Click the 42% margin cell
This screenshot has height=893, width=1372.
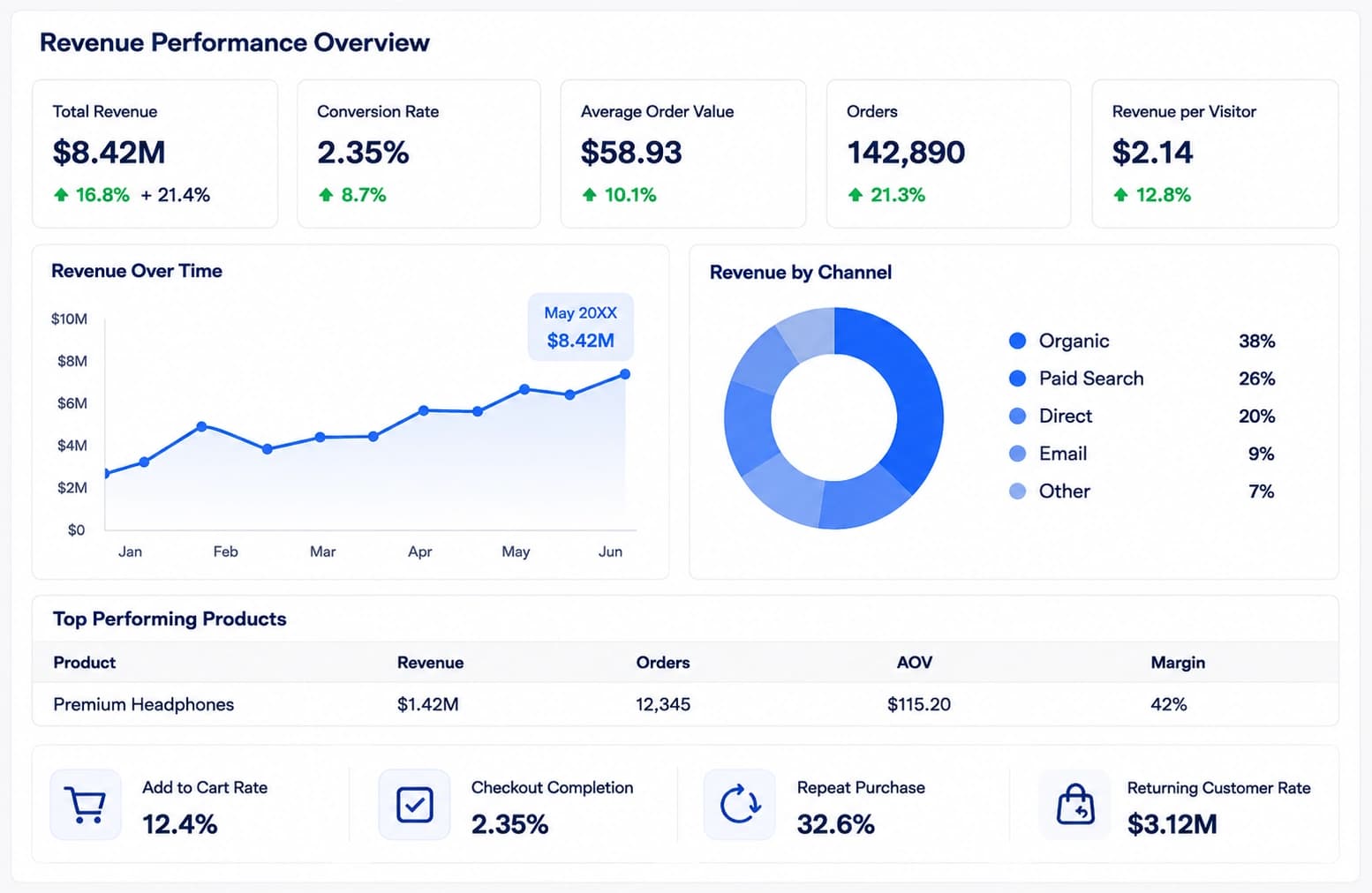[1169, 704]
